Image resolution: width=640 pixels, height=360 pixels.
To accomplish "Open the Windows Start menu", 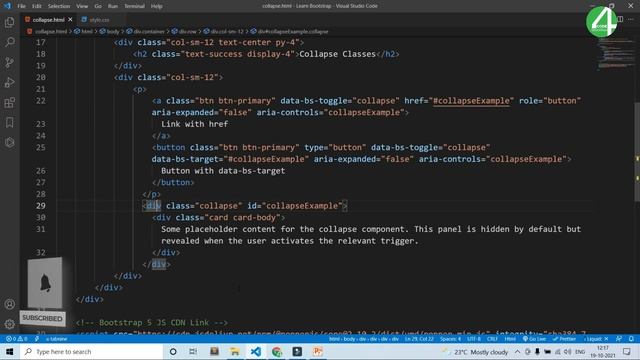I will tap(9, 351).
